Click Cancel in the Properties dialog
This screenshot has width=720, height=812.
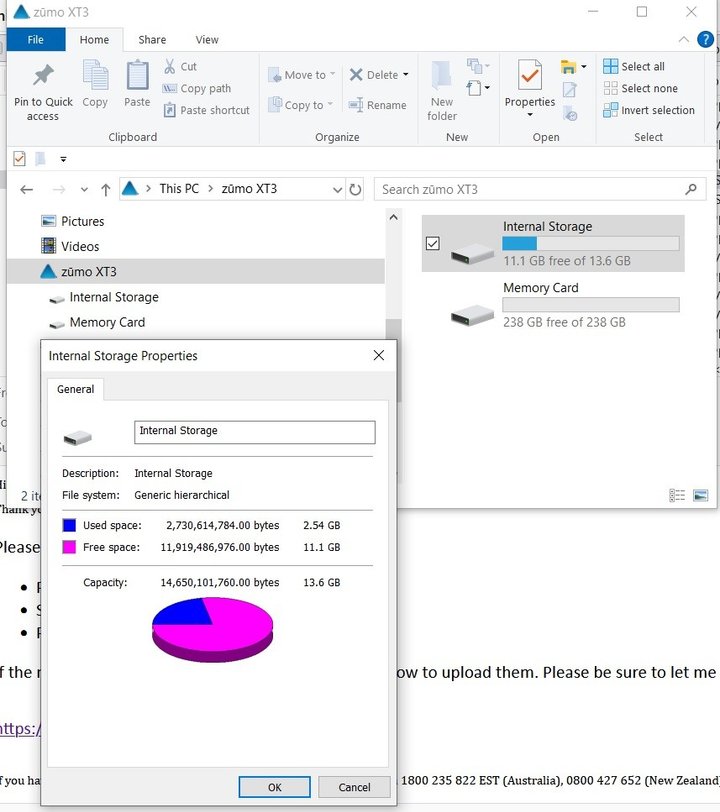click(x=354, y=787)
